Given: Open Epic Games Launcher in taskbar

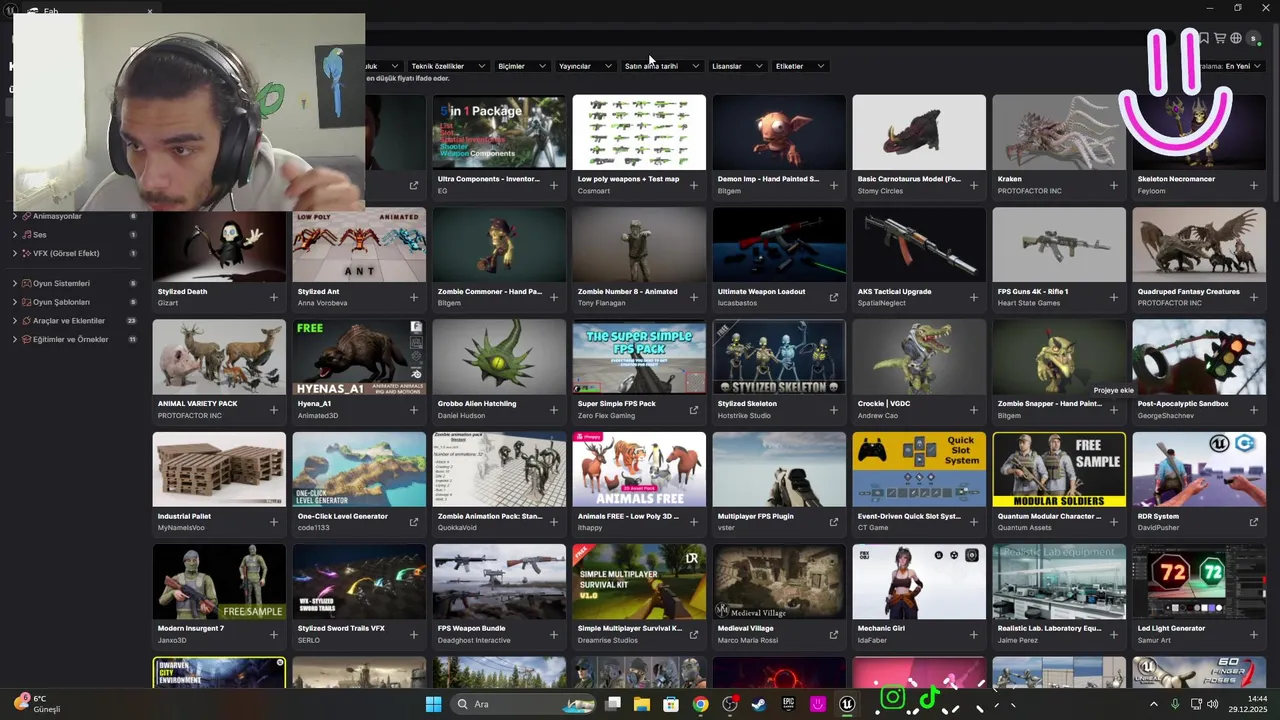Looking at the screenshot, I should click(x=789, y=704).
